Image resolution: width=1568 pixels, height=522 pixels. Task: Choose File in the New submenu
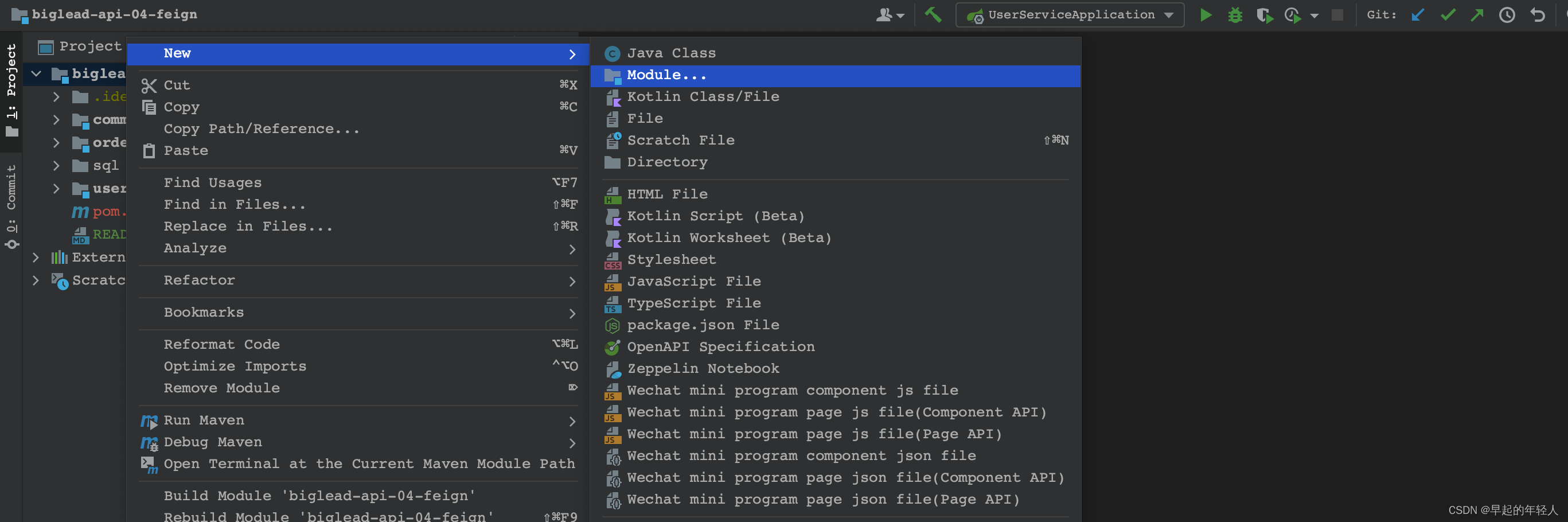[x=835, y=119]
